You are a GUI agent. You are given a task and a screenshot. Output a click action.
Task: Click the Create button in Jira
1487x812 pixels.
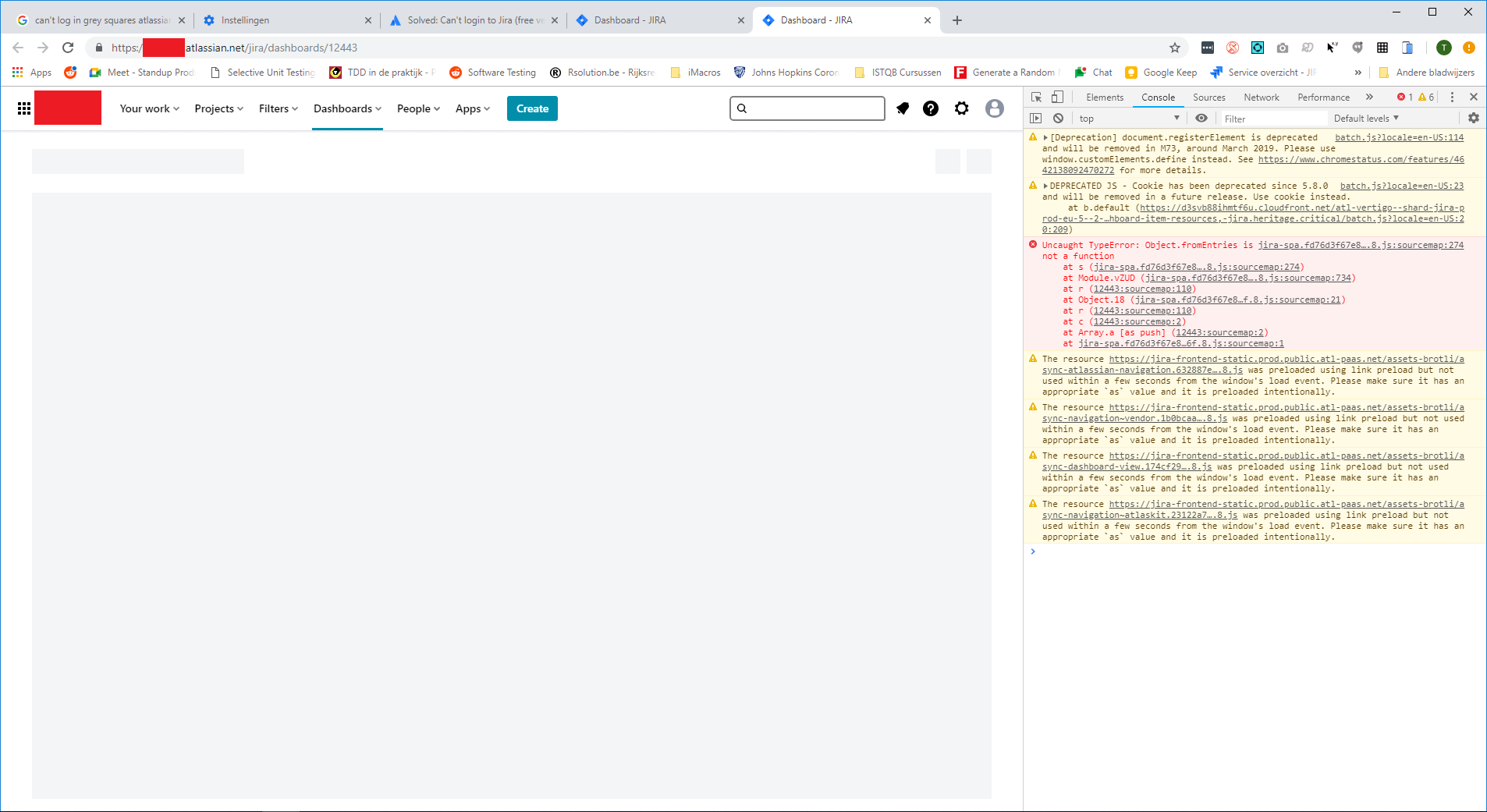[532, 108]
